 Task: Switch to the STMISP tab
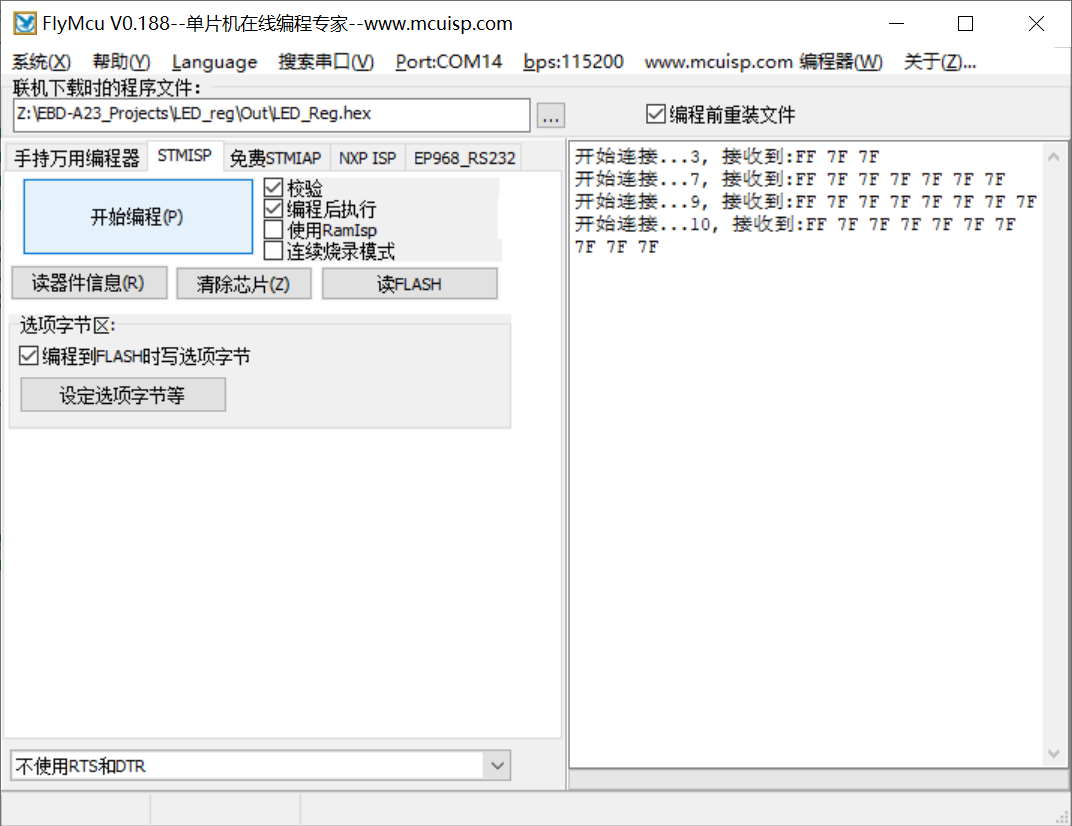(x=185, y=156)
